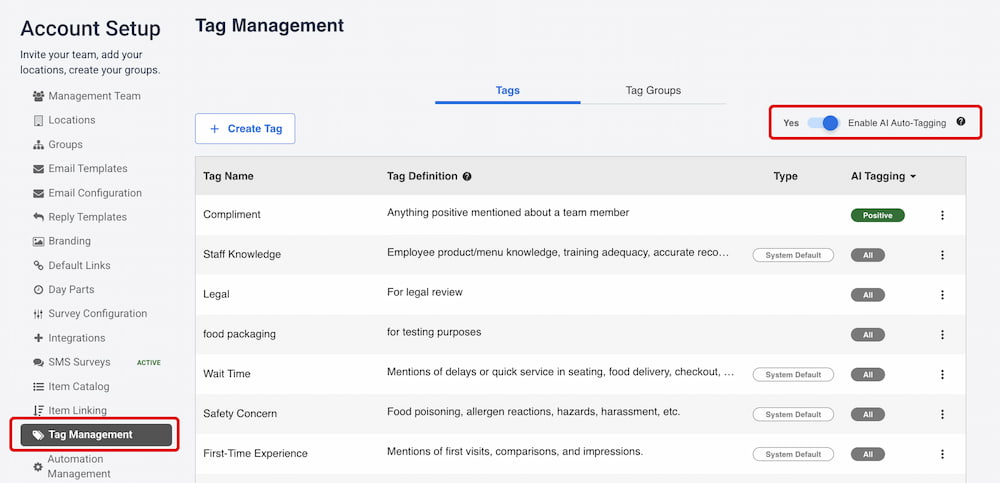The width and height of the screenshot is (1000, 483).
Task: Click help icon beside Enable AI Auto-Tagging
Action: point(961,122)
